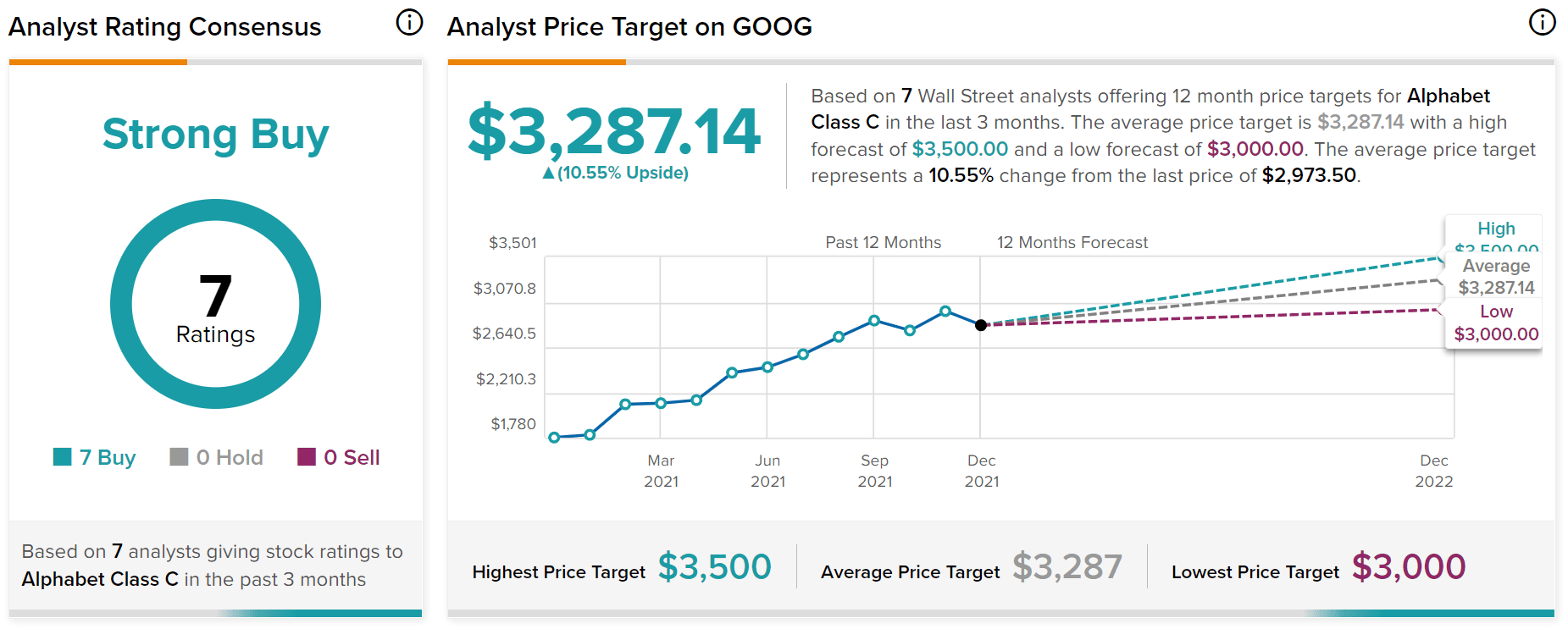Switch to the 12 Months Forecast section

point(1072,242)
